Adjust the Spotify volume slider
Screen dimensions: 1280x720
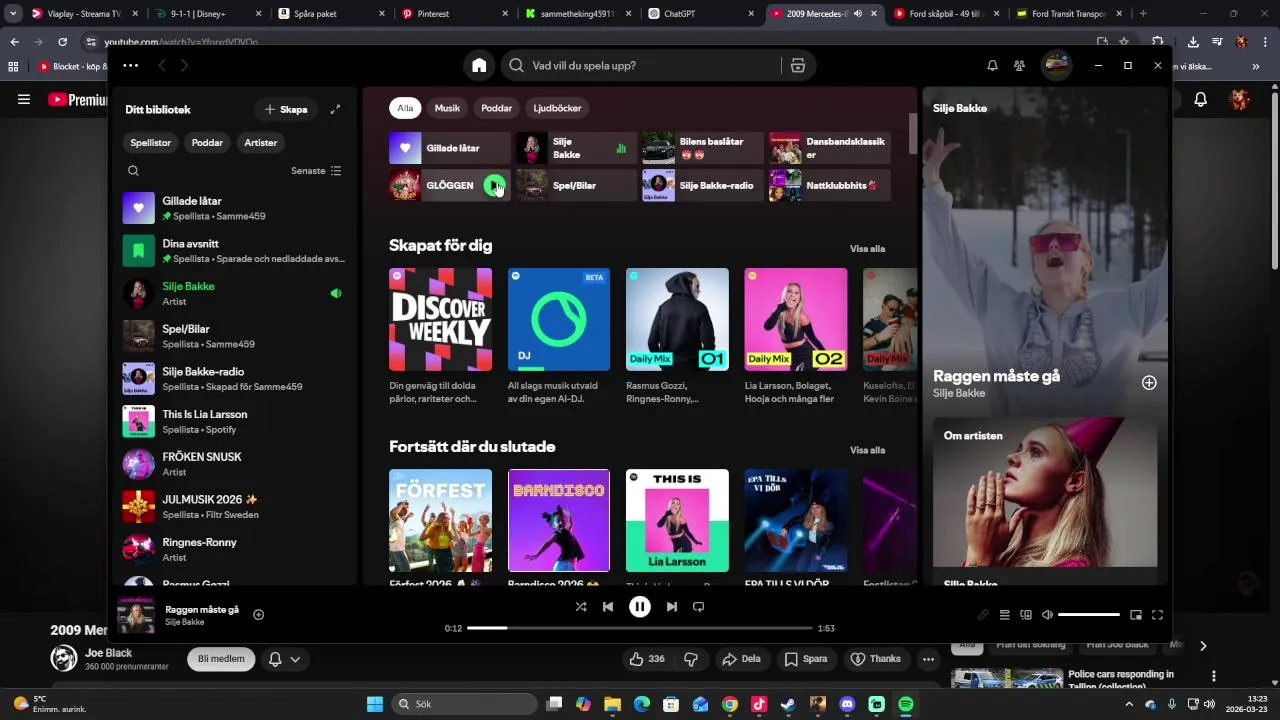(1089, 615)
